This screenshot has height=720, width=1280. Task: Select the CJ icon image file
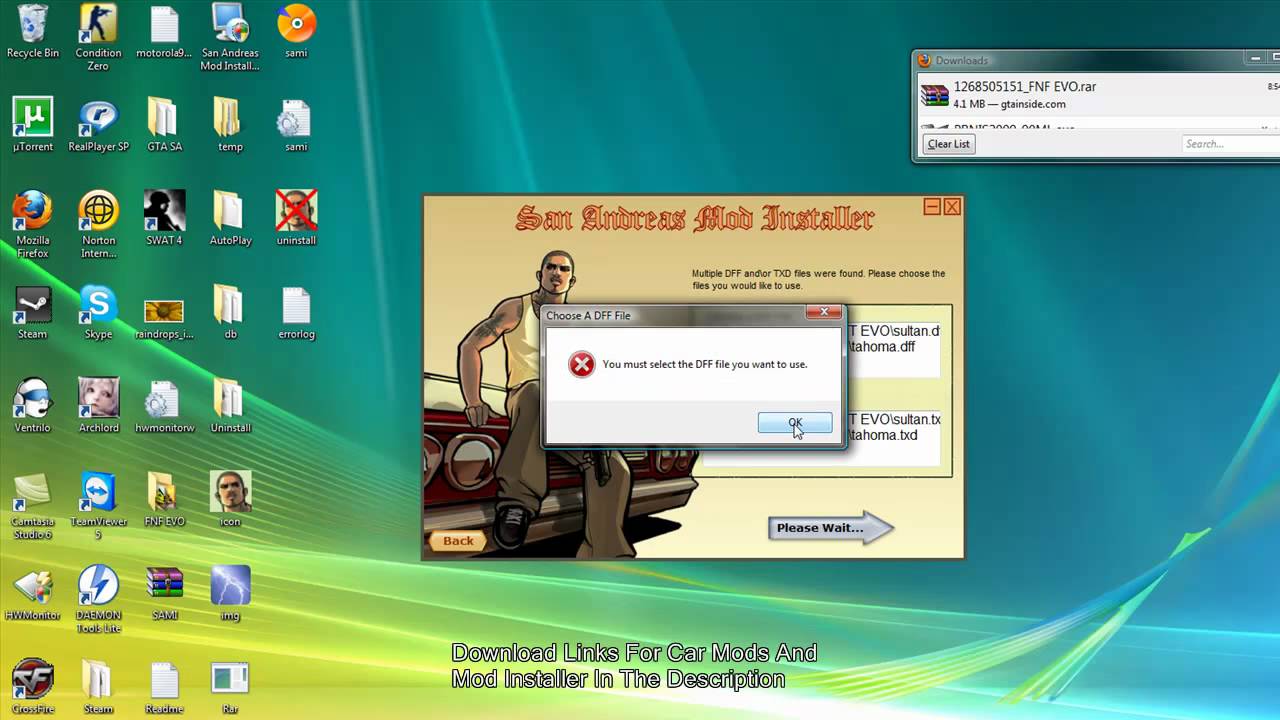tap(230, 500)
